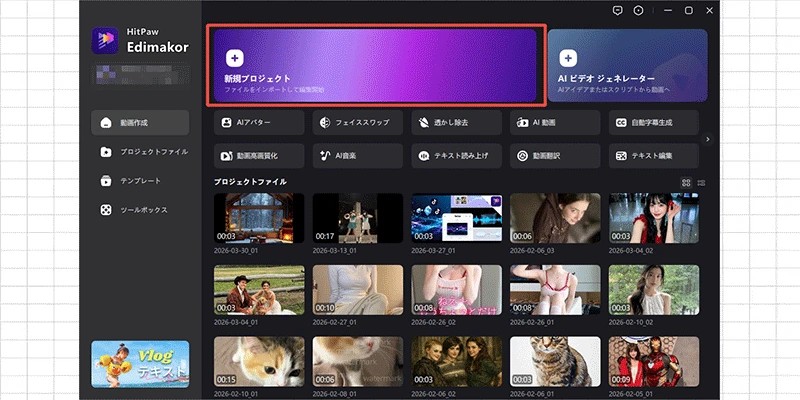Click the テンプレート sidebar icon
Viewport: 800px width, 400px height.
pos(106,181)
